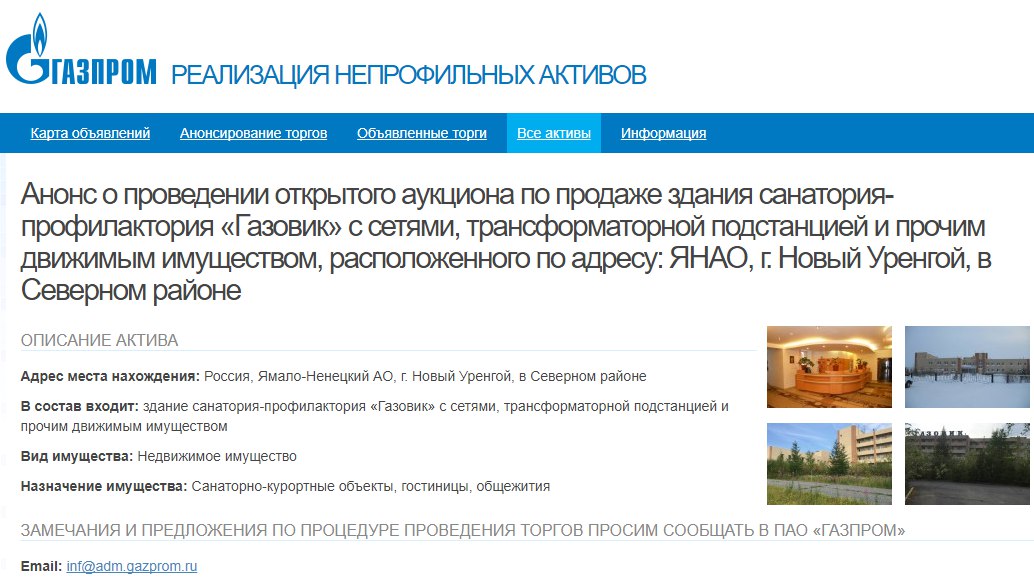The width and height of the screenshot is (1034, 585).
Task: Open Объявленные торги page
Action: tap(422, 133)
